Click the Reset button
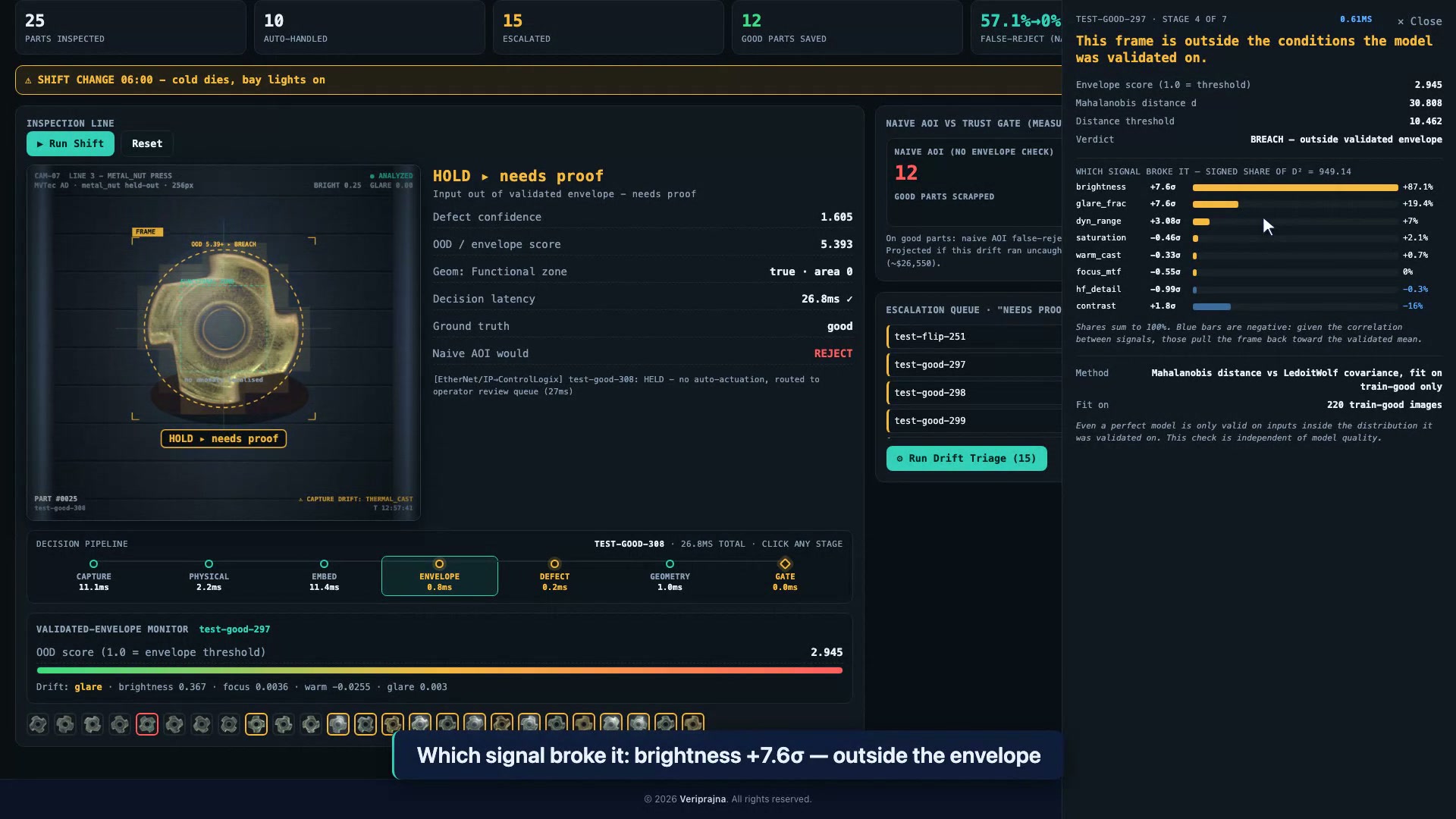The width and height of the screenshot is (1456, 819). [x=147, y=143]
